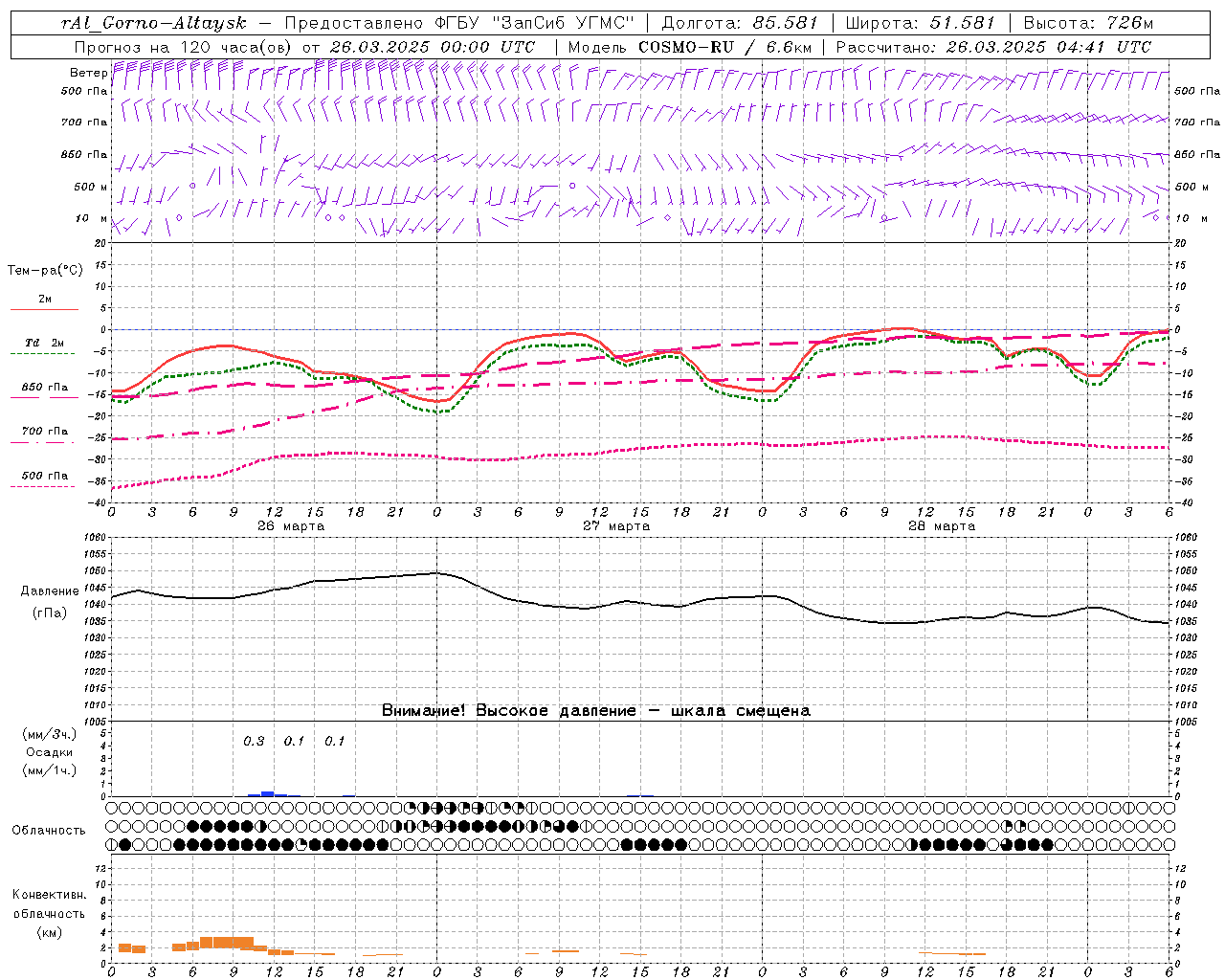The image size is (1225, 980).
Task: Click the 'Ветер' wind section label
Action: (x=88, y=73)
